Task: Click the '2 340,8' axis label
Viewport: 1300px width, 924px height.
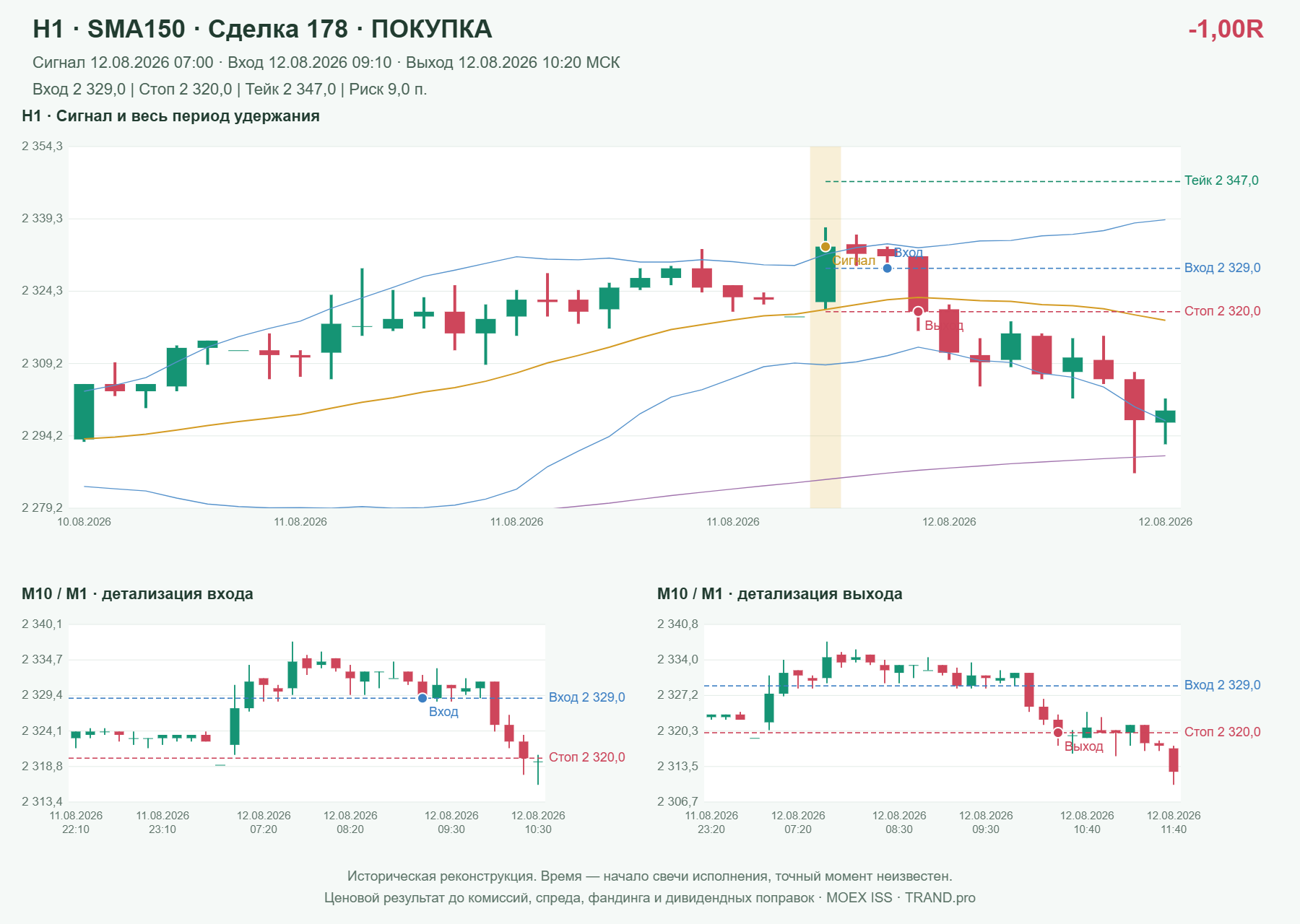Action: pos(677,624)
